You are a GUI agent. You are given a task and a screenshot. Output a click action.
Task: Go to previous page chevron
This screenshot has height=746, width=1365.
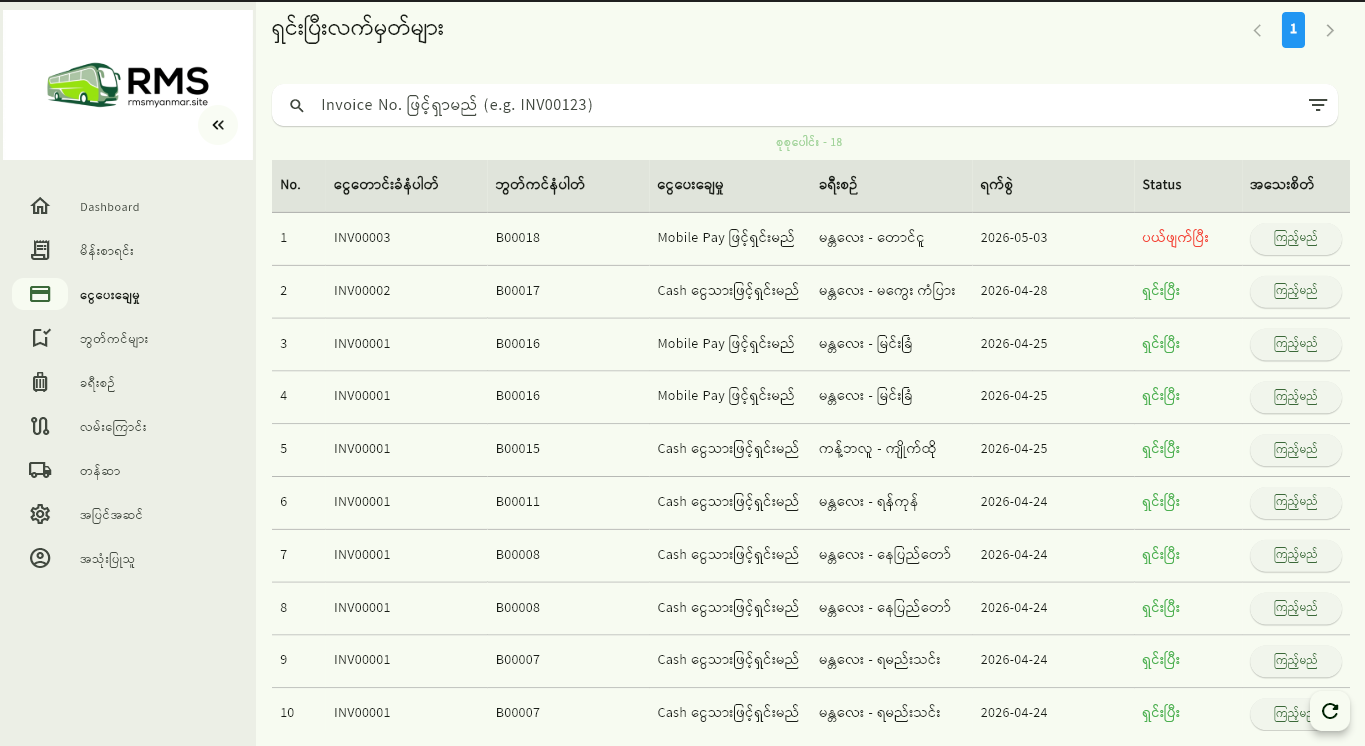[x=1257, y=30]
